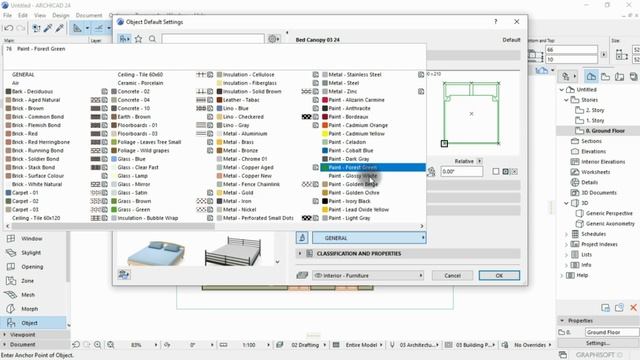Select the Object tool

tap(29, 323)
